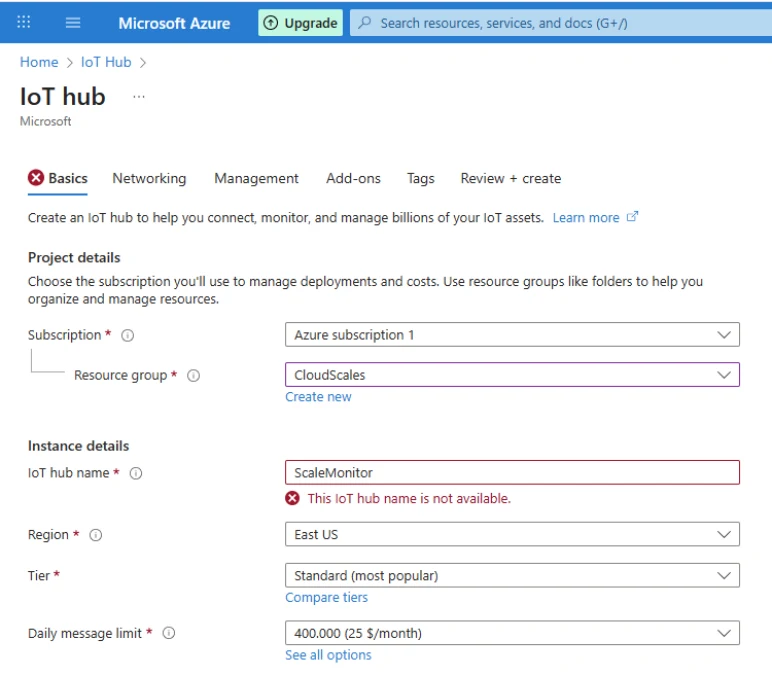Click the 'Microsoft' publisher text under title
Image resolution: width=772 pixels, height=676 pixels.
pos(45,121)
